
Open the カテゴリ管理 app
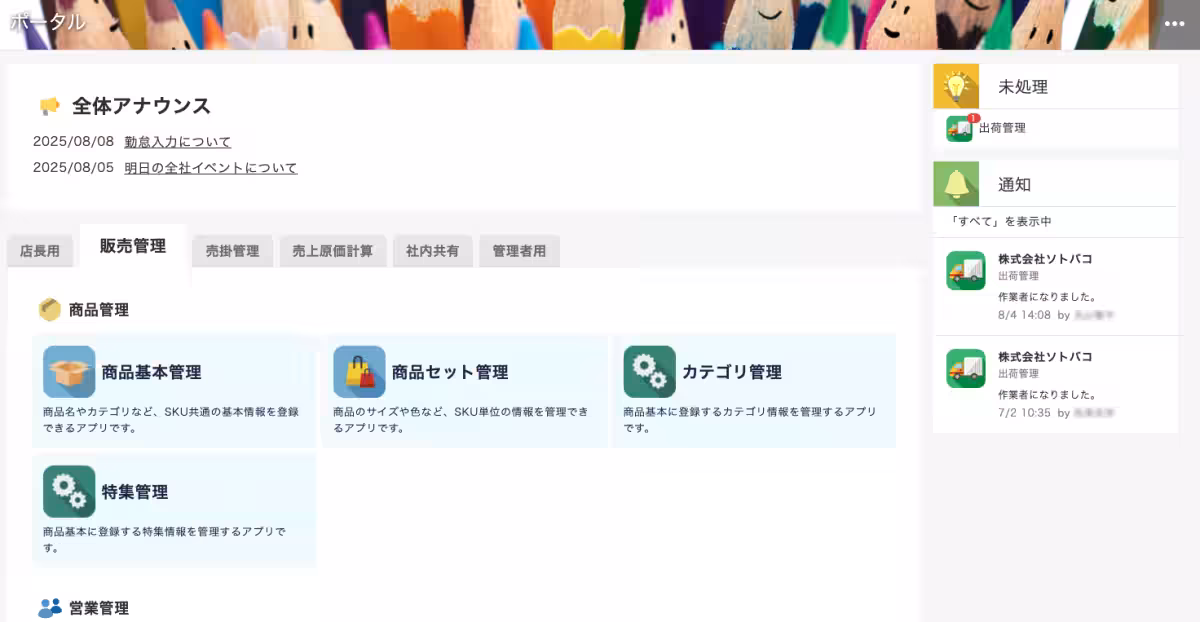[734, 370]
